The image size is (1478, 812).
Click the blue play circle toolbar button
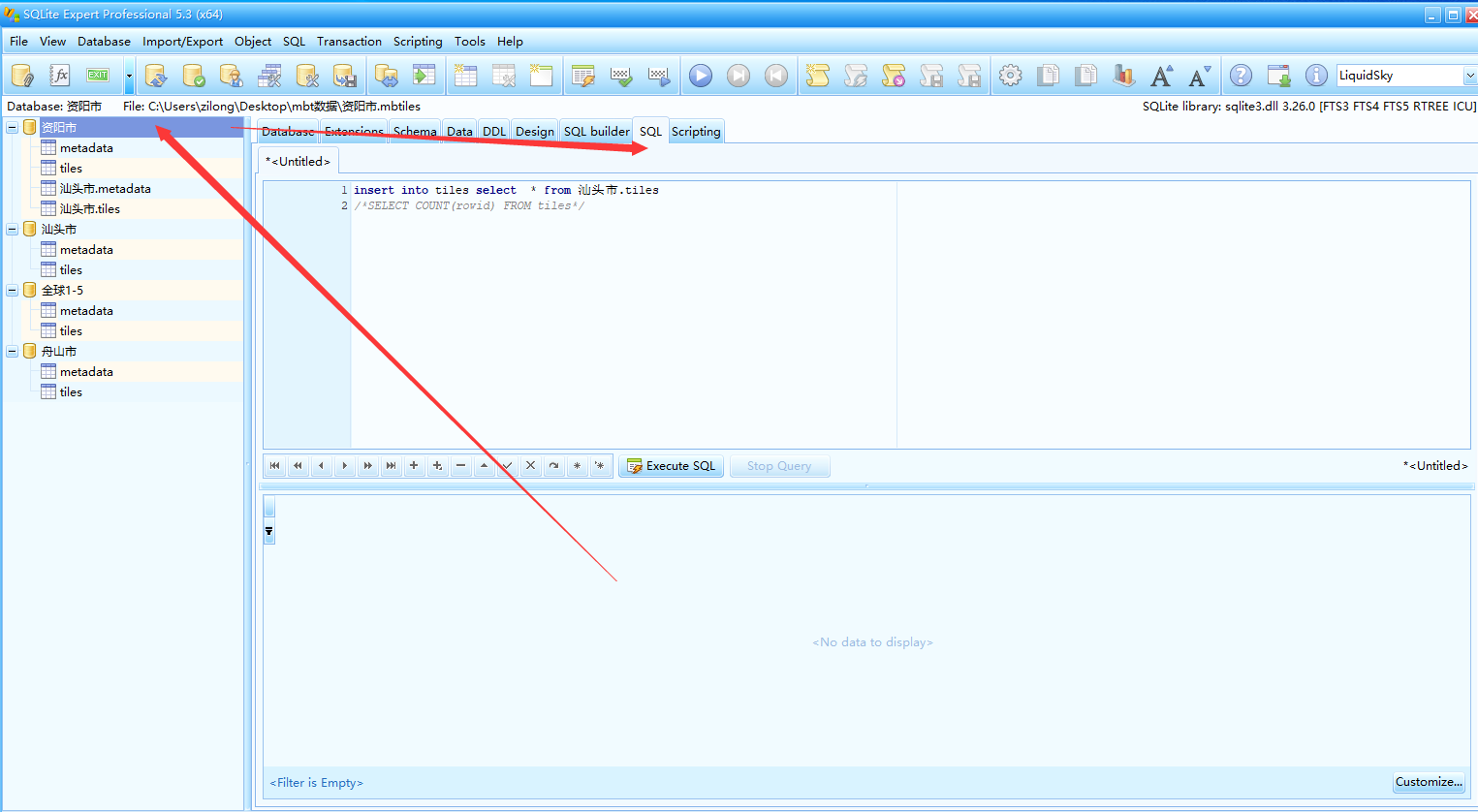pyautogui.click(x=701, y=76)
